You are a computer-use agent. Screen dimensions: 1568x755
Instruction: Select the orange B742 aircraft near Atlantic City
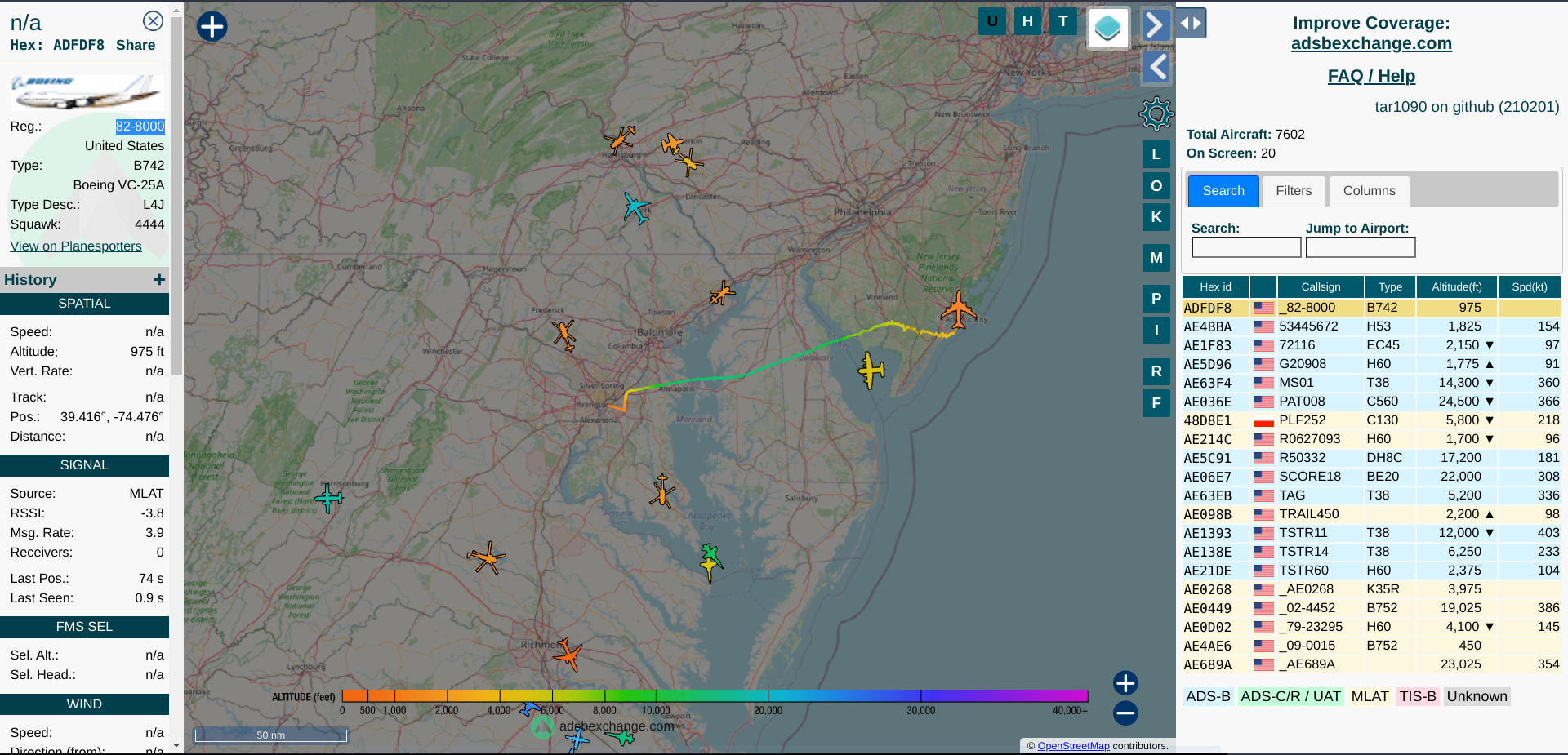[x=958, y=310]
